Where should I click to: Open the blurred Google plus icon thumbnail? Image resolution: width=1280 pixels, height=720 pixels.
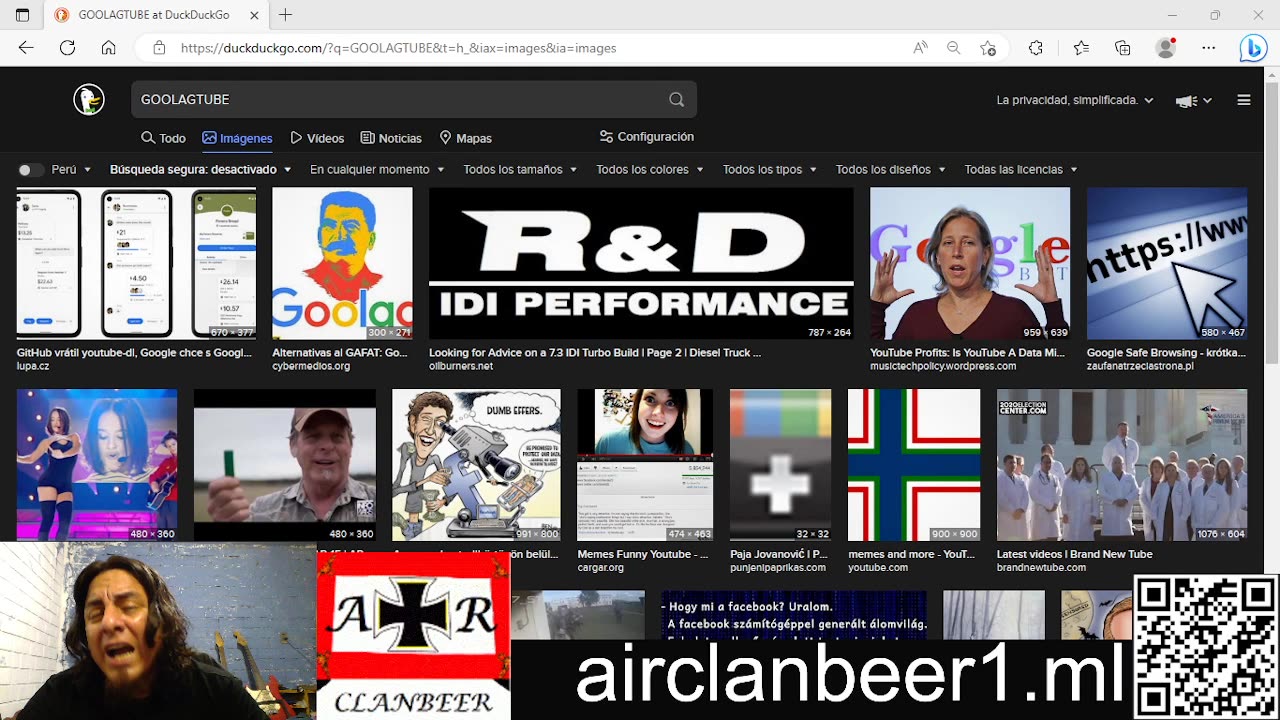point(780,465)
